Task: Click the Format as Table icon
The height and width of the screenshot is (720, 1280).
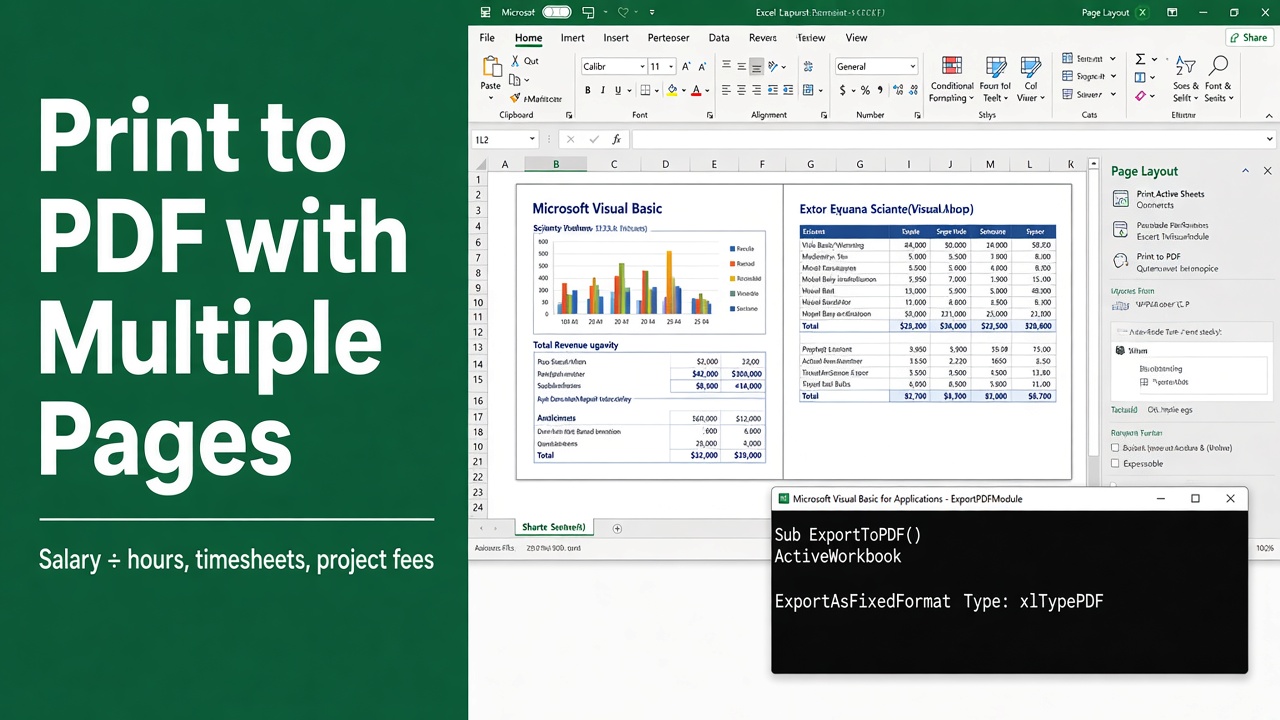Action: (x=996, y=67)
